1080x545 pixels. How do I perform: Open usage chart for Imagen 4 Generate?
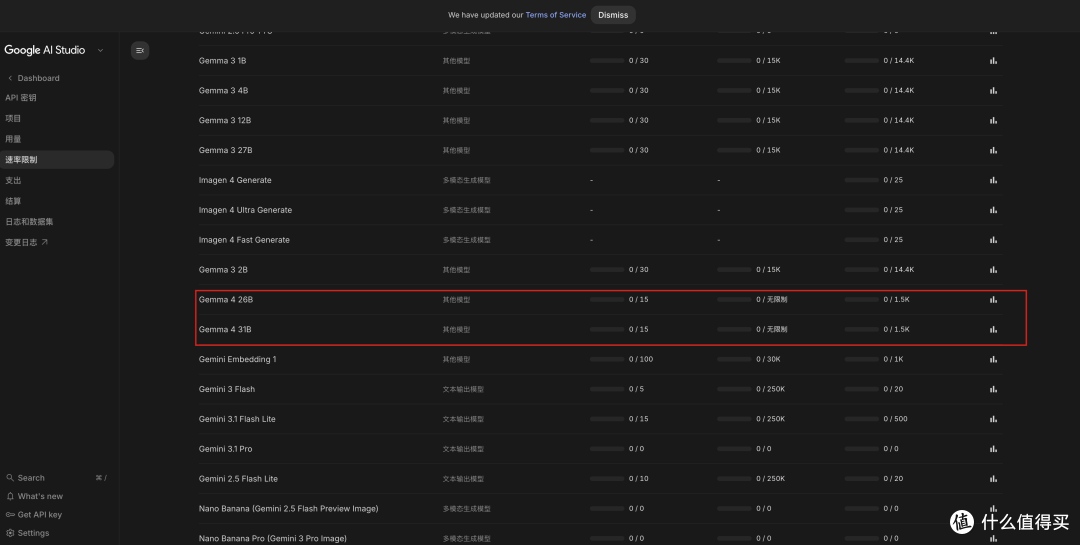click(993, 180)
